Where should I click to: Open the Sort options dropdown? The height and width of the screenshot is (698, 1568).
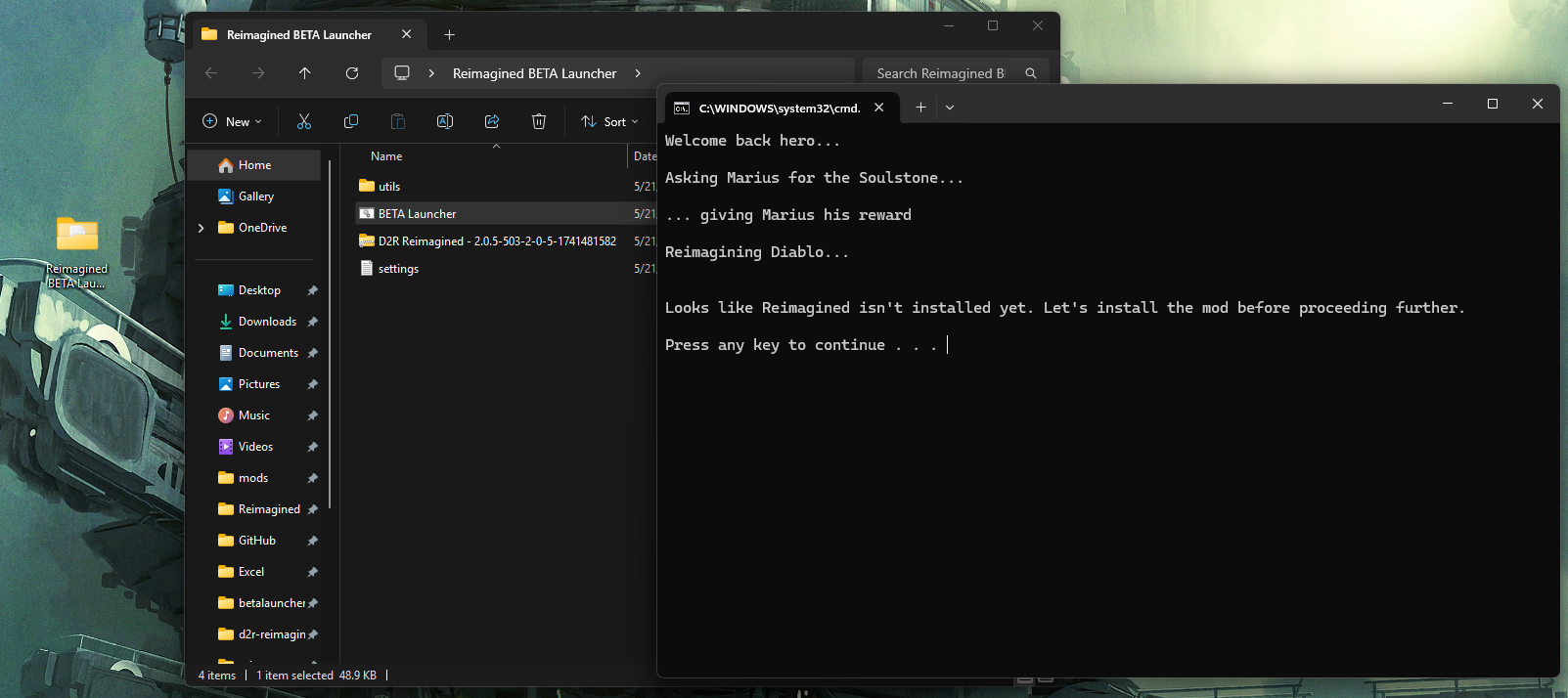tap(609, 121)
